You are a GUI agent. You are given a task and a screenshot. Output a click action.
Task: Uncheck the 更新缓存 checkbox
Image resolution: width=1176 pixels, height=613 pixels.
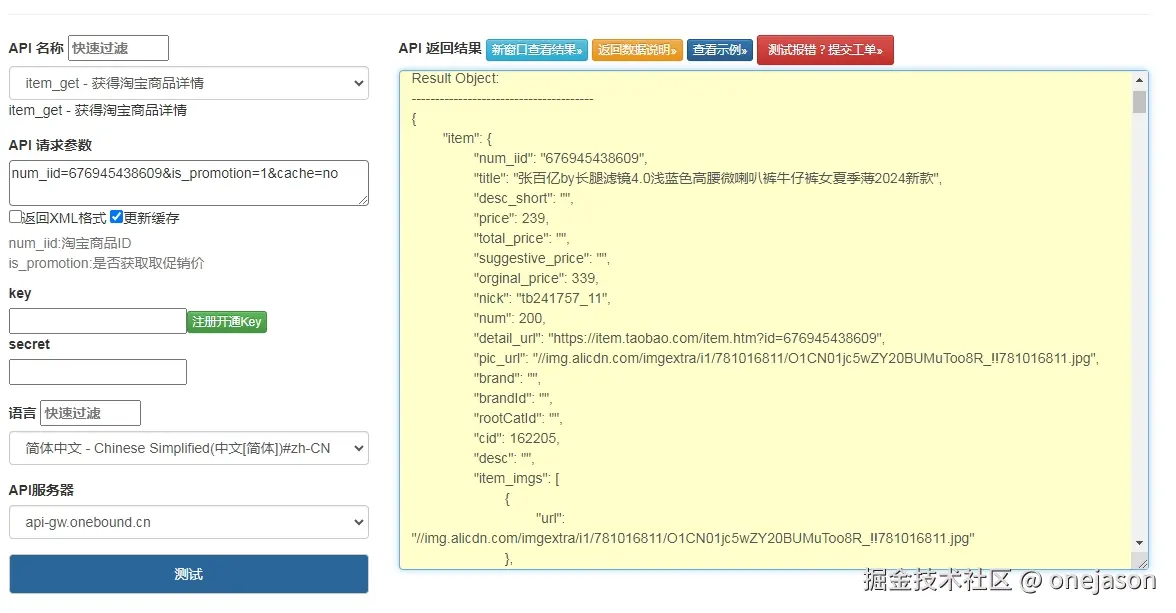coord(116,217)
